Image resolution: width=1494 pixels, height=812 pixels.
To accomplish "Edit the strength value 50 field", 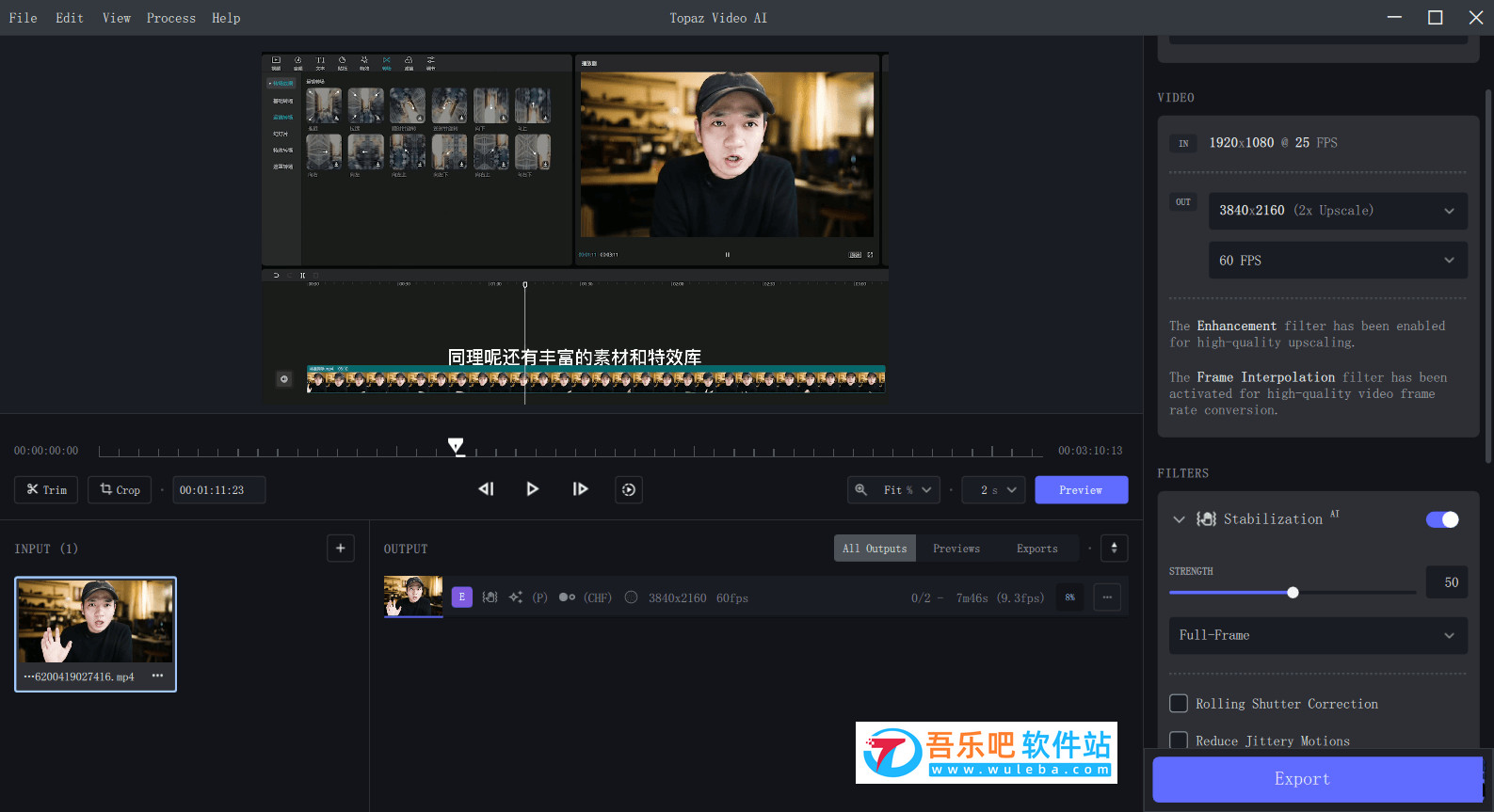I will tap(1447, 582).
